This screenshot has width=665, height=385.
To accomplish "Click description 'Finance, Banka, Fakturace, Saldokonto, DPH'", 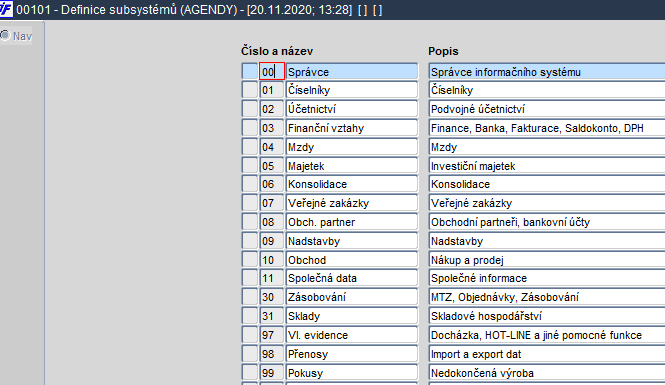I will [547, 128].
